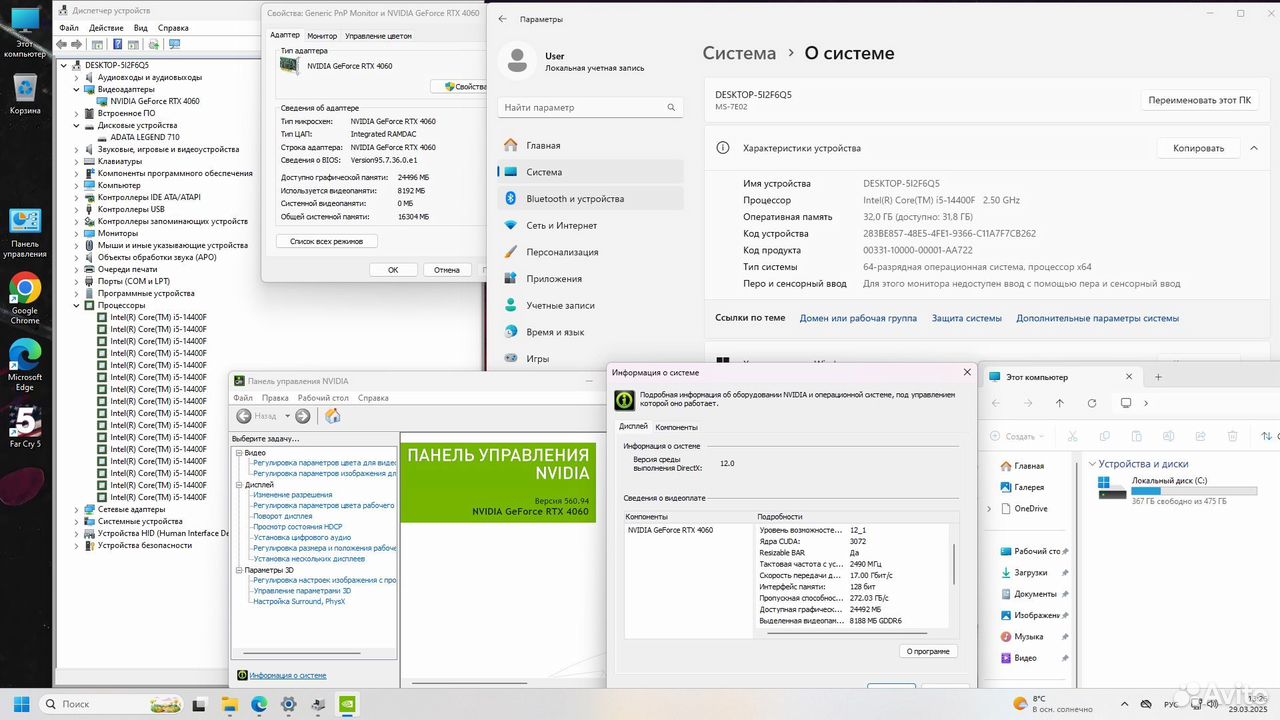Click the Список всех режимов button
Viewport: 1280px width, 720px height.
(327, 241)
